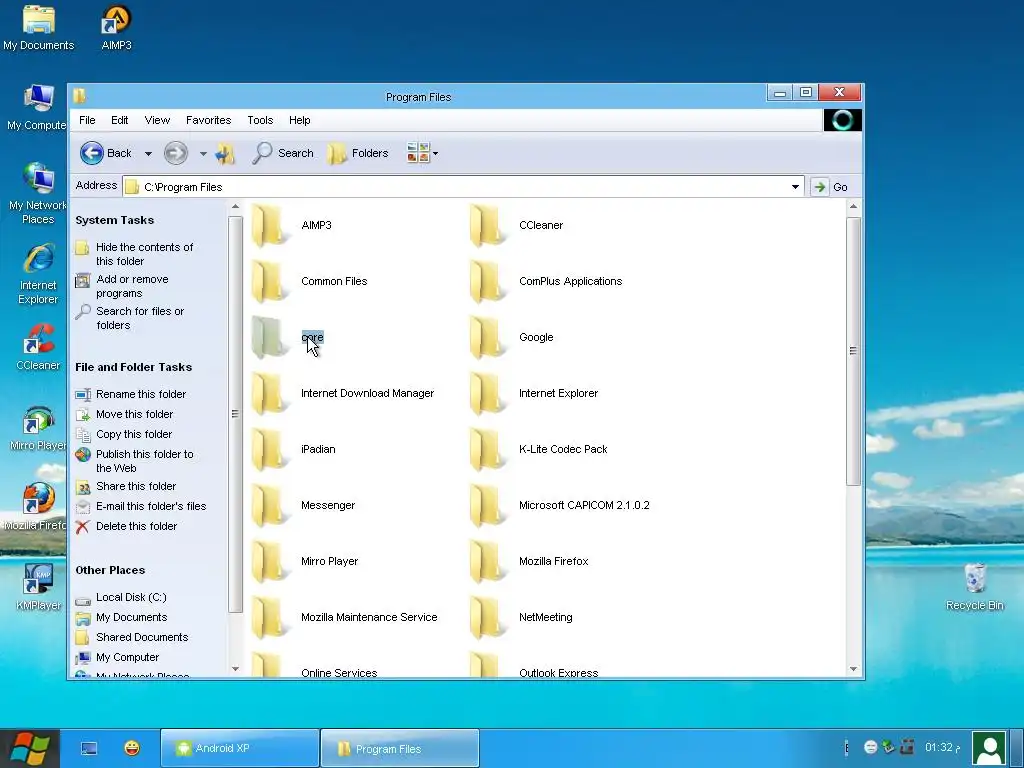Select the AIMP3 folder icon
The height and width of the screenshot is (768, 1024).
270,225
